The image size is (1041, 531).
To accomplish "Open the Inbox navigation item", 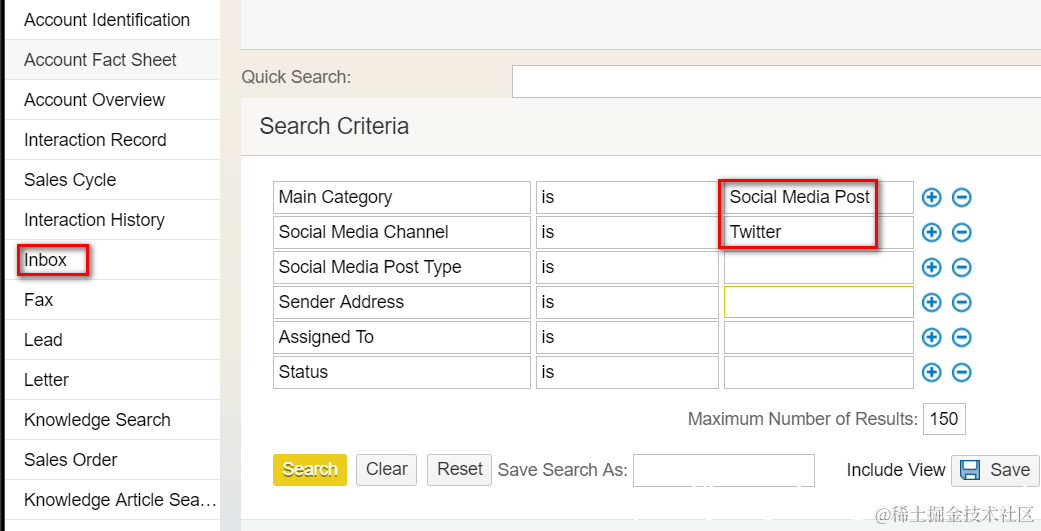I will [x=112, y=260].
